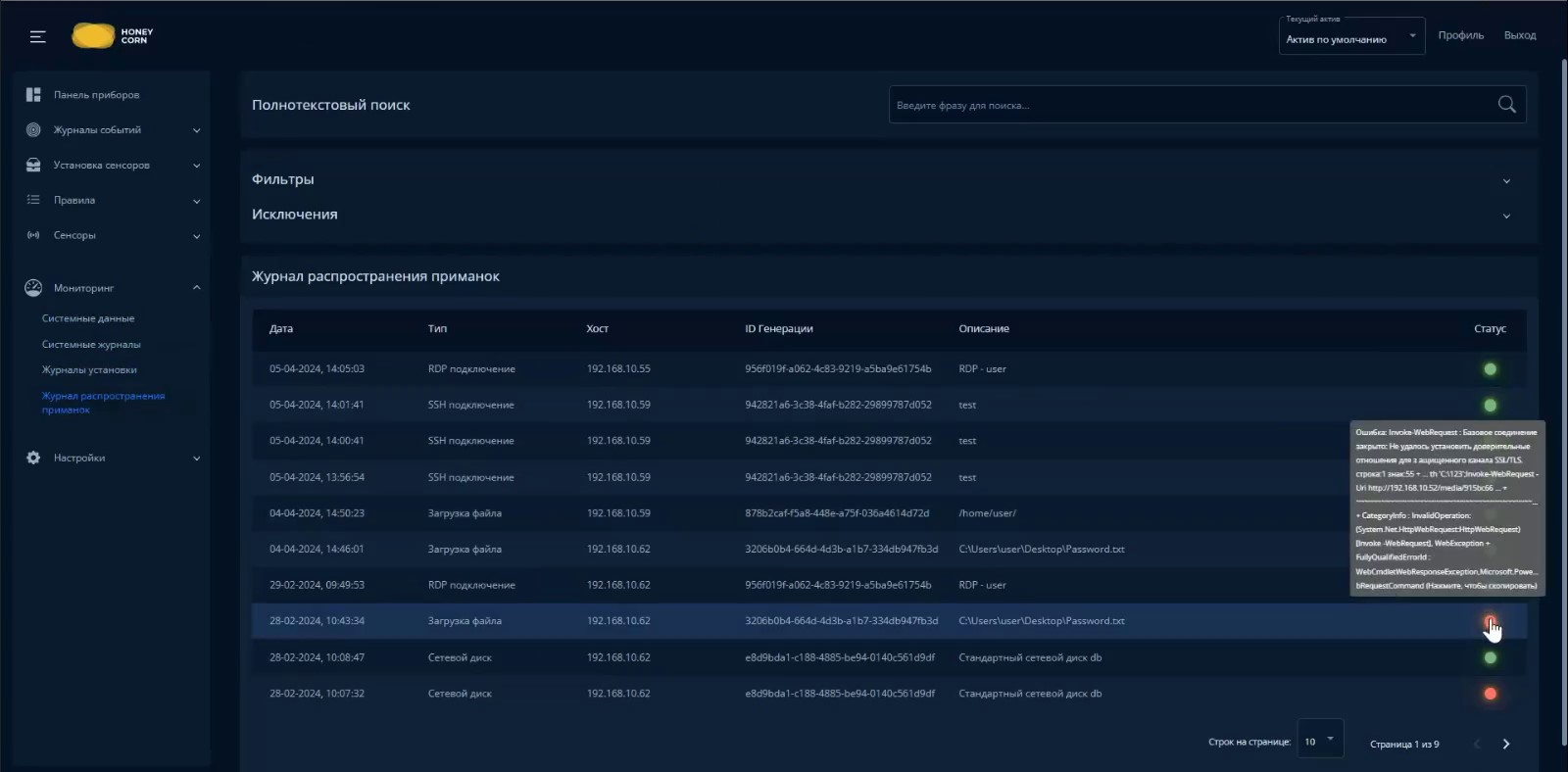Click generation ID 878b2caf-f5a8-448e-a75f-036a4614d72d
Image resolution: width=1568 pixels, height=772 pixels.
click(x=837, y=513)
